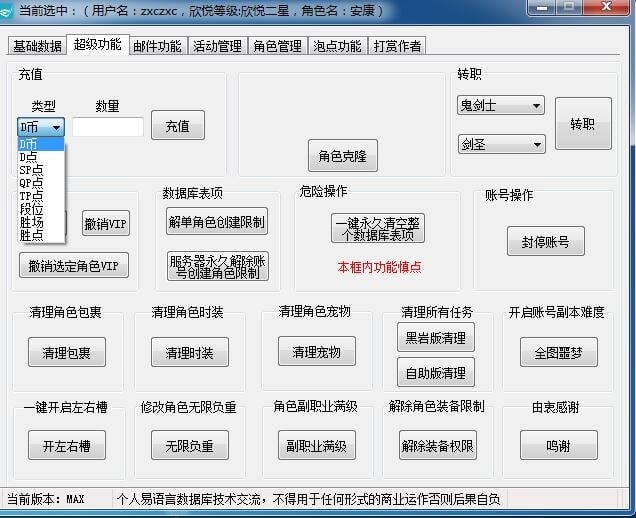Click the 封停账号 button

[x=545, y=242]
